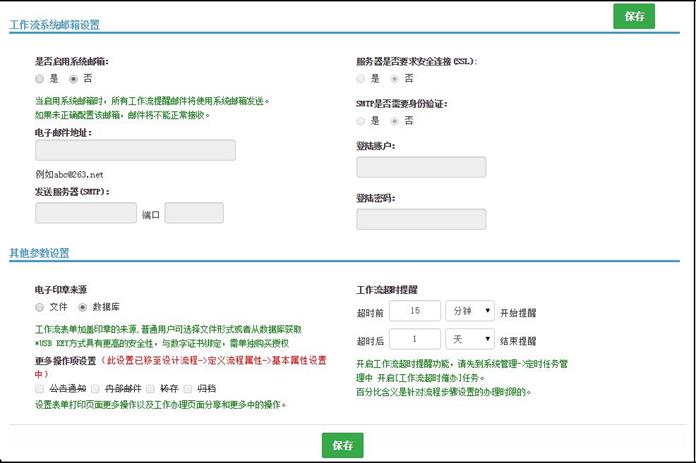Click the example text 例如abc@263.net
Viewport: 696px width, 463px height.
click(x=69, y=174)
